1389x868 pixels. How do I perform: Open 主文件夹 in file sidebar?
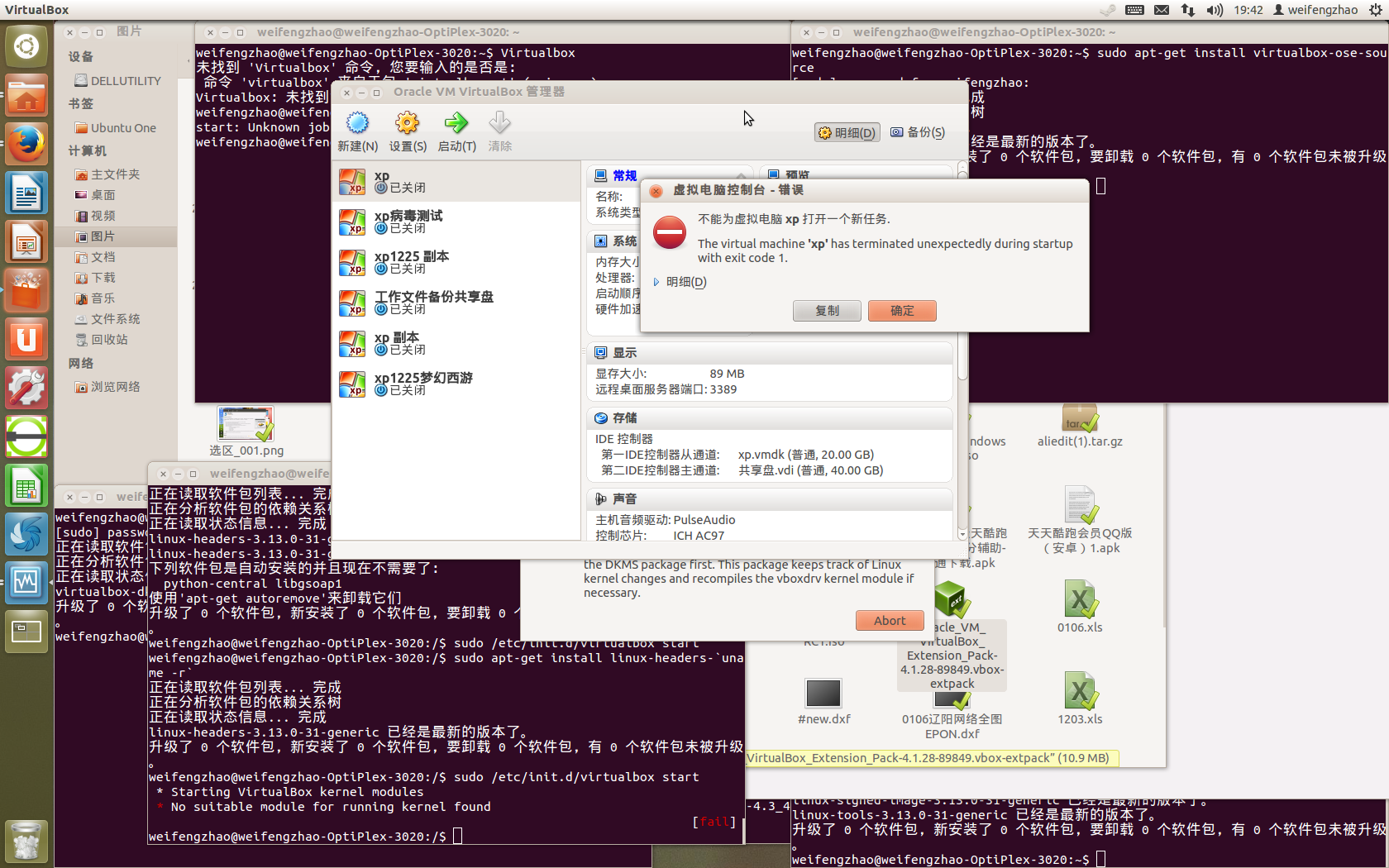[107, 174]
